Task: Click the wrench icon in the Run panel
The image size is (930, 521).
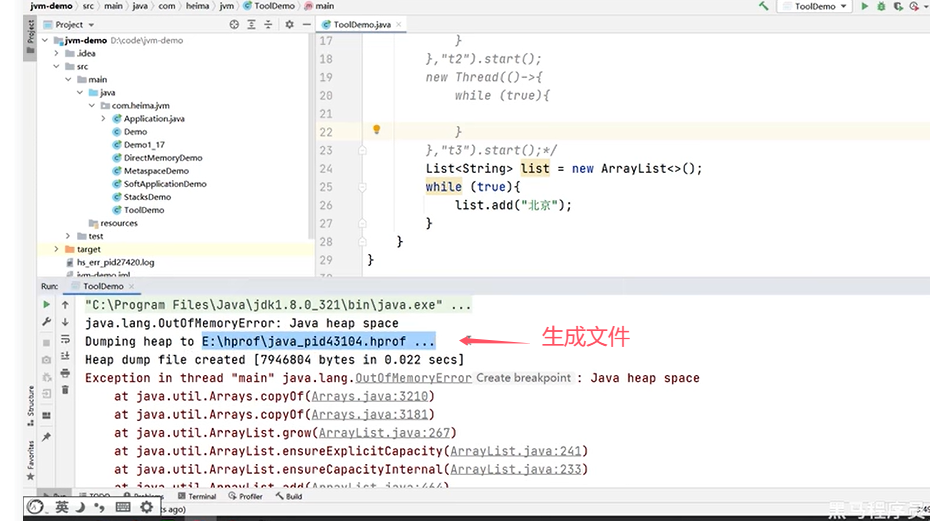Action: tap(46, 322)
